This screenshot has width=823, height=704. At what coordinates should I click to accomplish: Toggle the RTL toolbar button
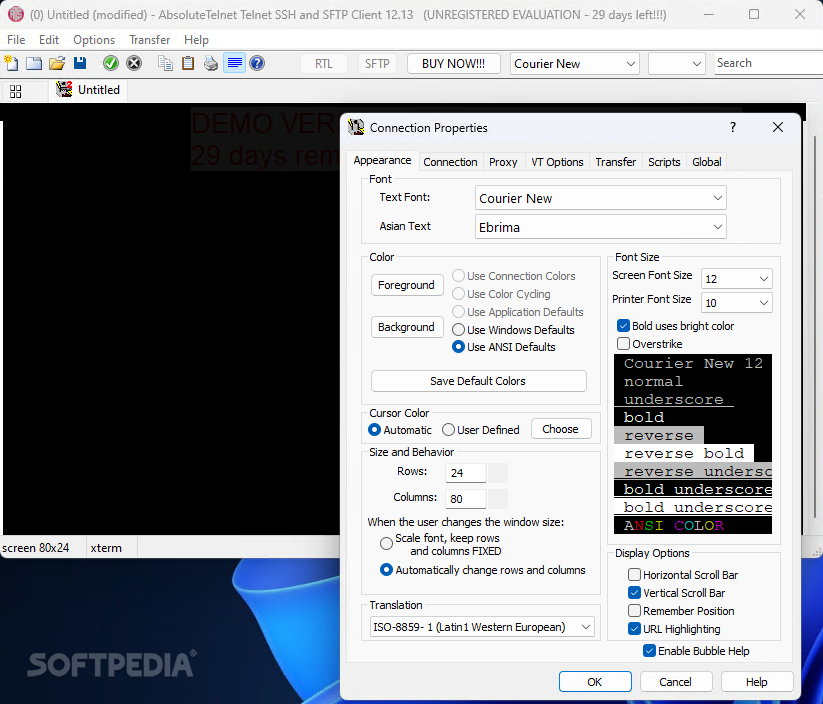324,64
